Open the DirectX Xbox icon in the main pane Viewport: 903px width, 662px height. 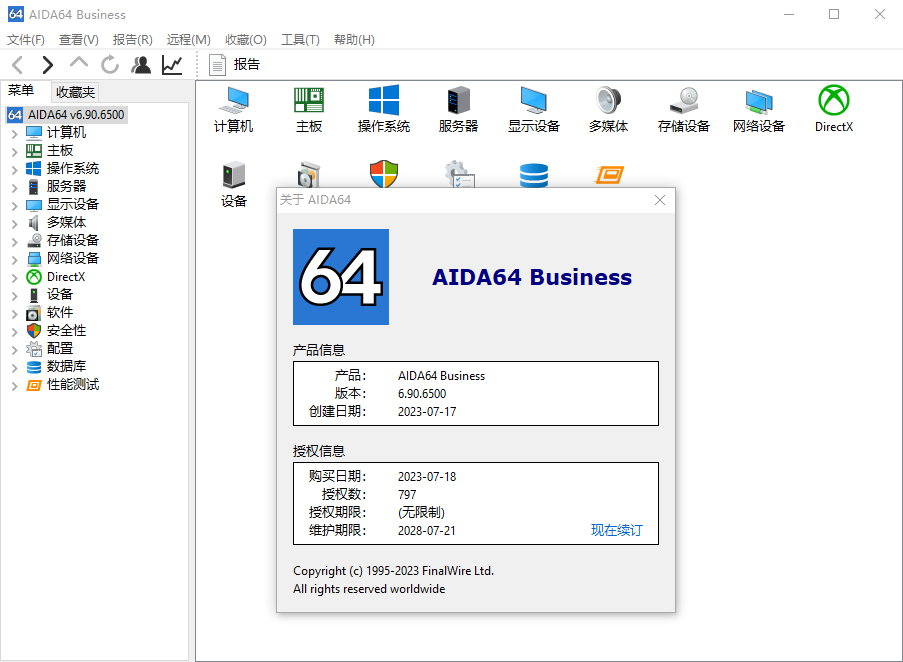[x=834, y=110]
